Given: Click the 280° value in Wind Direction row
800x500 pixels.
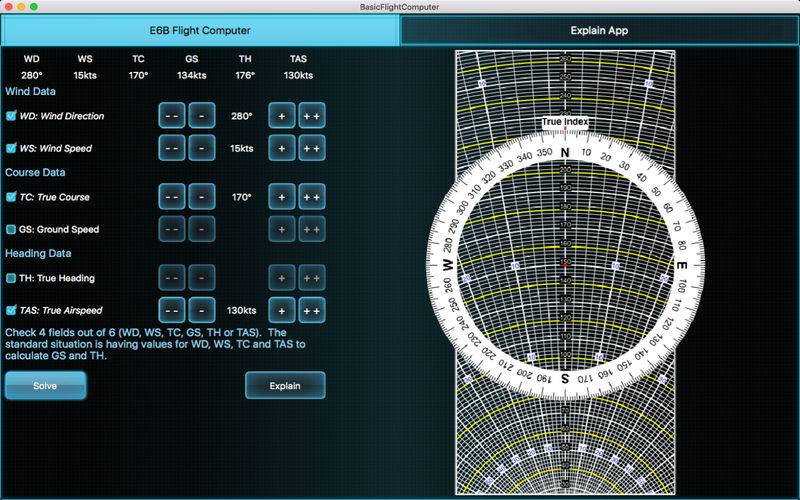Looking at the screenshot, I should (241, 116).
